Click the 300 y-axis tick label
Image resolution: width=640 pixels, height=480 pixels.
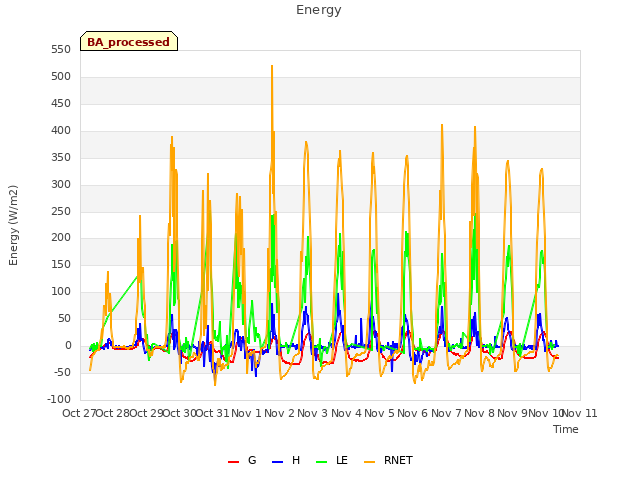pos(61,184)
